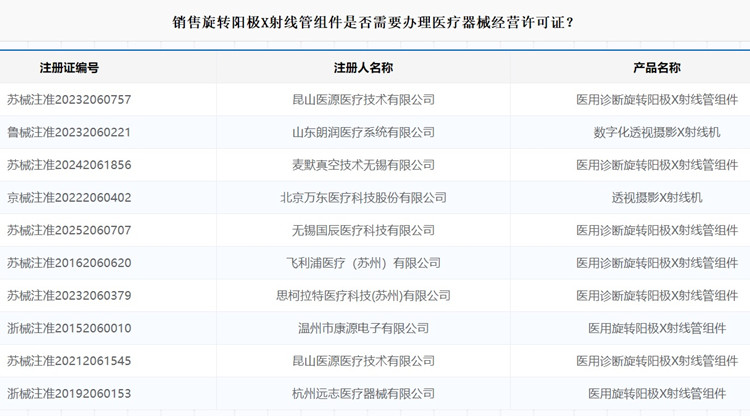Click registrant 飞利浦医疗（苏州）有限公司

coord(364,263)
